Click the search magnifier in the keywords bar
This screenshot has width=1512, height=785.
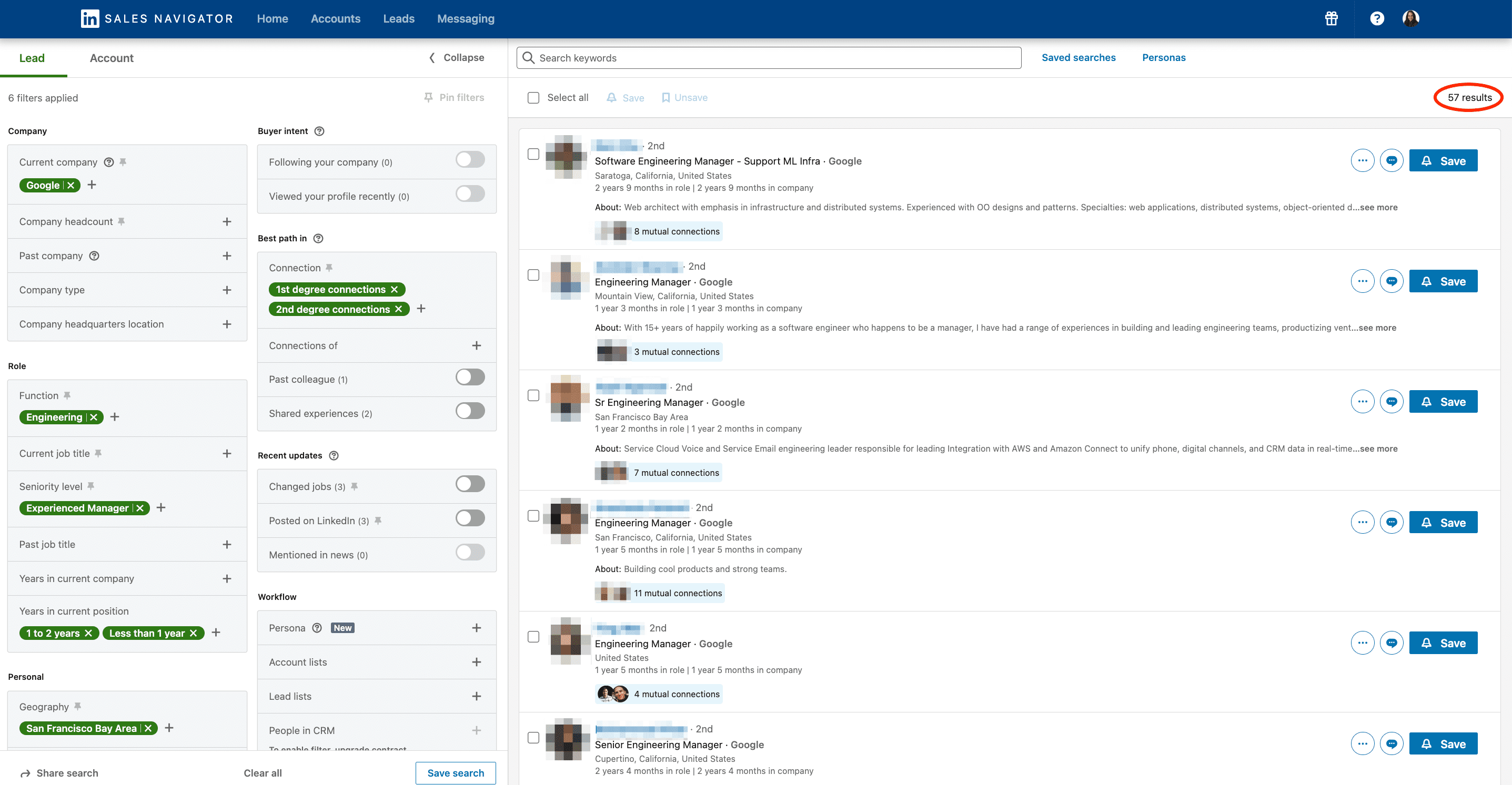(528, 57)
